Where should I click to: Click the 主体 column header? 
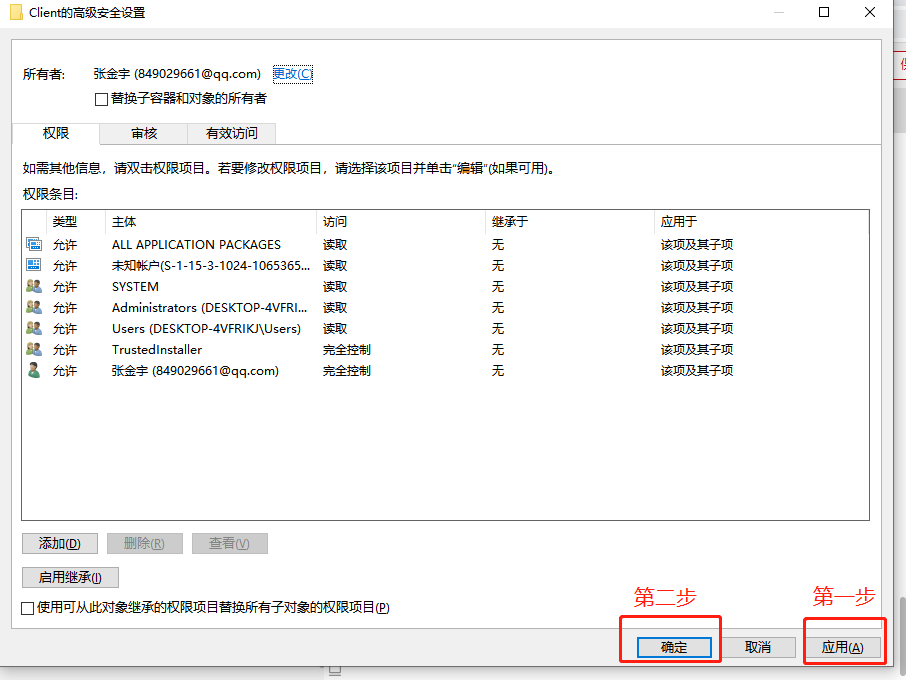[x=211, y=222]
